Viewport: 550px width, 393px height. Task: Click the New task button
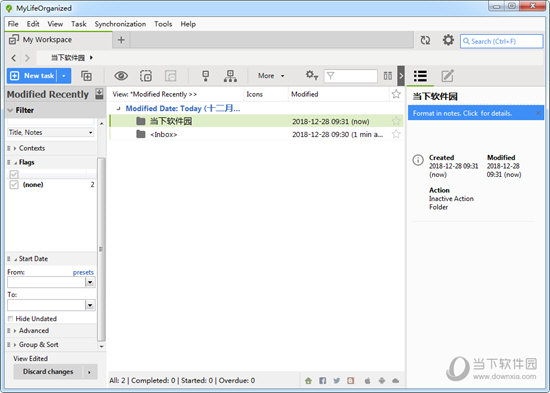[32, 76]
